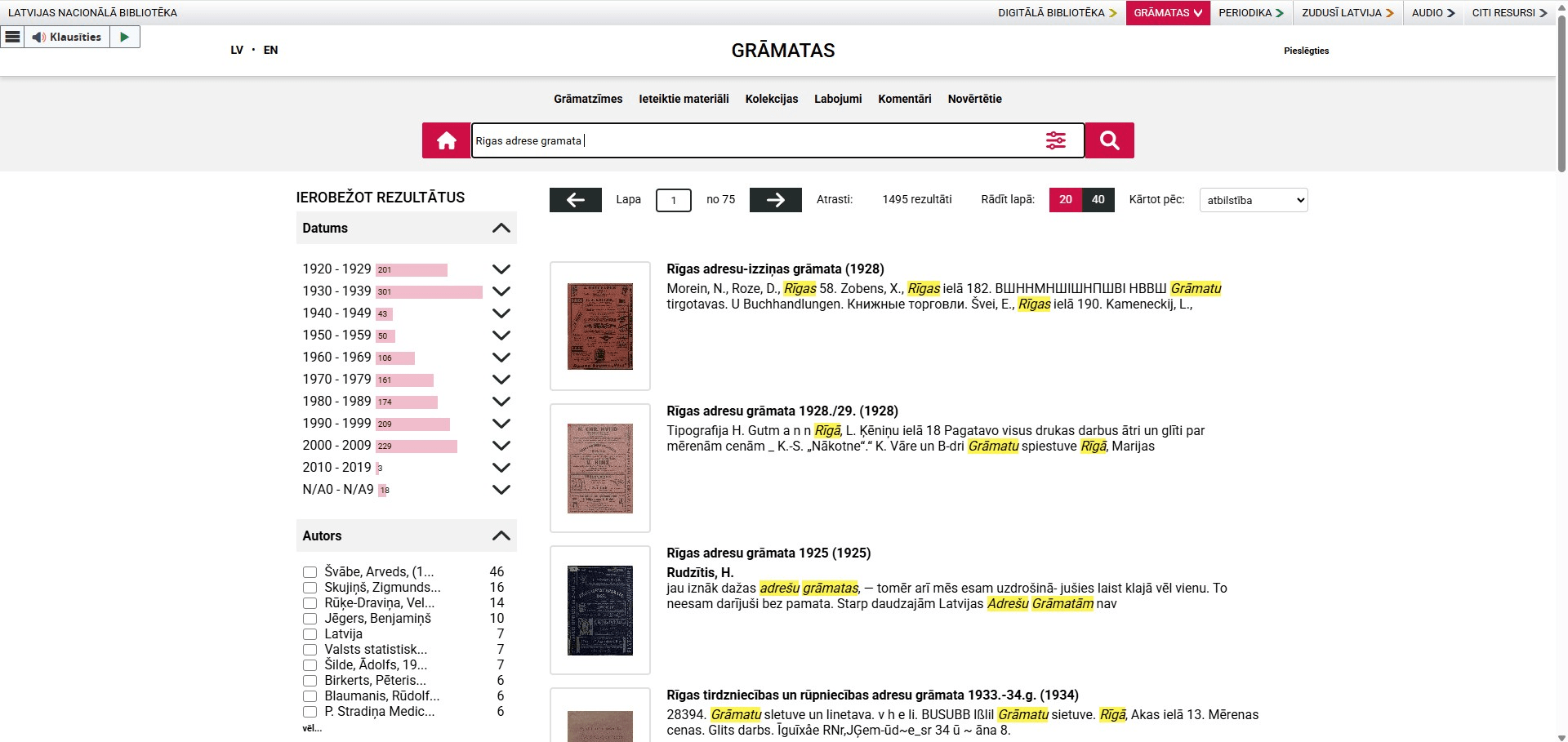Screen dimensions: 1568x742
Task: Switch to Zudusī Latvija in top navigation
Action: 1347,12
